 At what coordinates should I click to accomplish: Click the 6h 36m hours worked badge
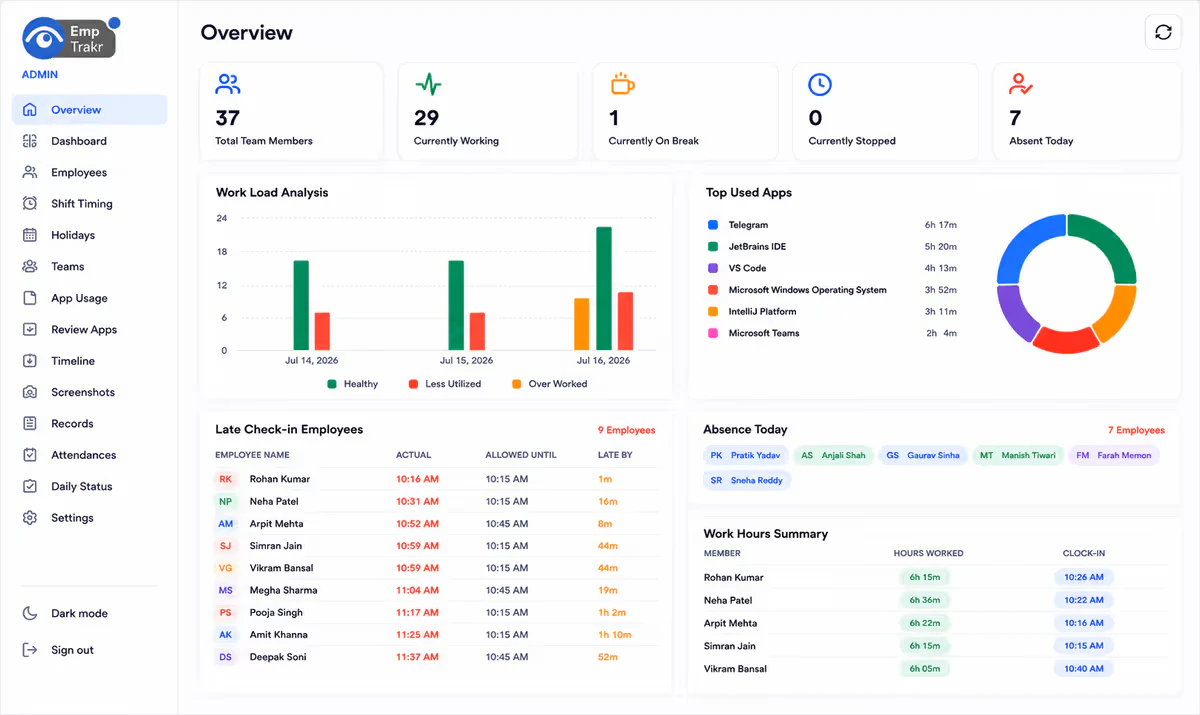coord(924,600)
